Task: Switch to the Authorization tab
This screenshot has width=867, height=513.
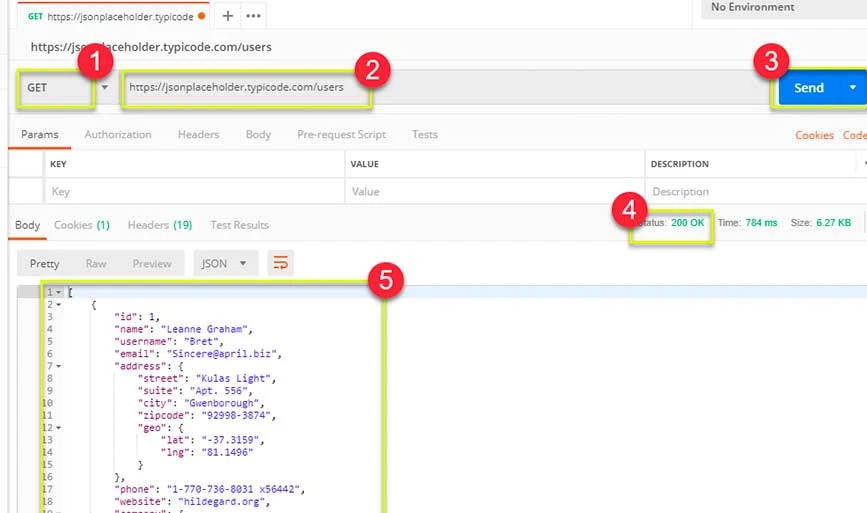Action: click(118, 134)
